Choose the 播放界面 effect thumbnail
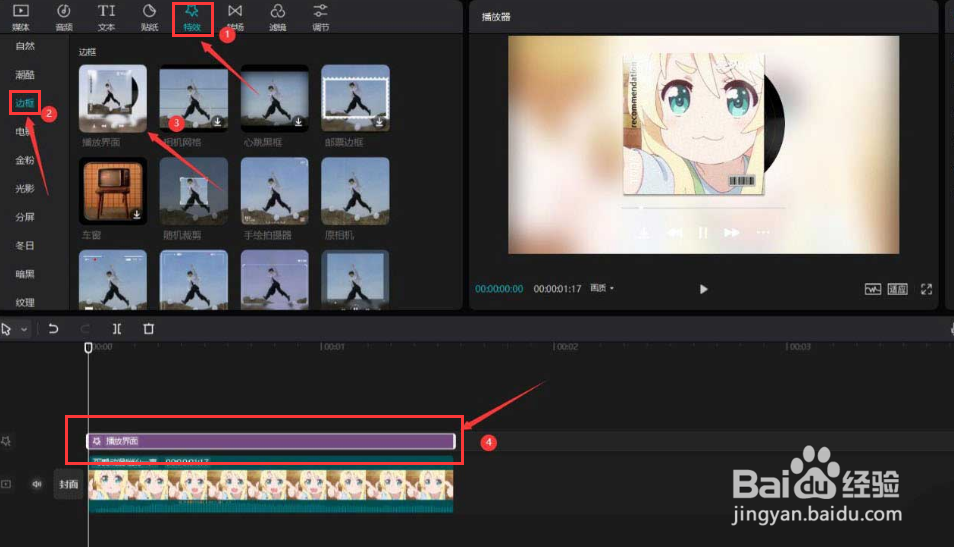Screen dimensions: 954x547 click(x=113, y=98)
